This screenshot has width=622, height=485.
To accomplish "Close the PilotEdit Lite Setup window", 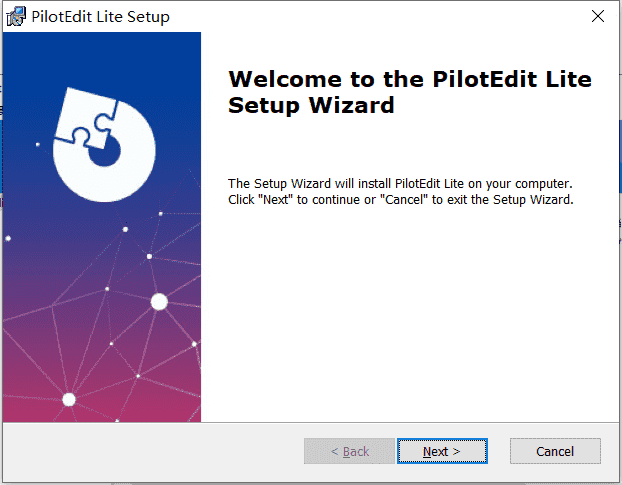I will pos(598,16).
